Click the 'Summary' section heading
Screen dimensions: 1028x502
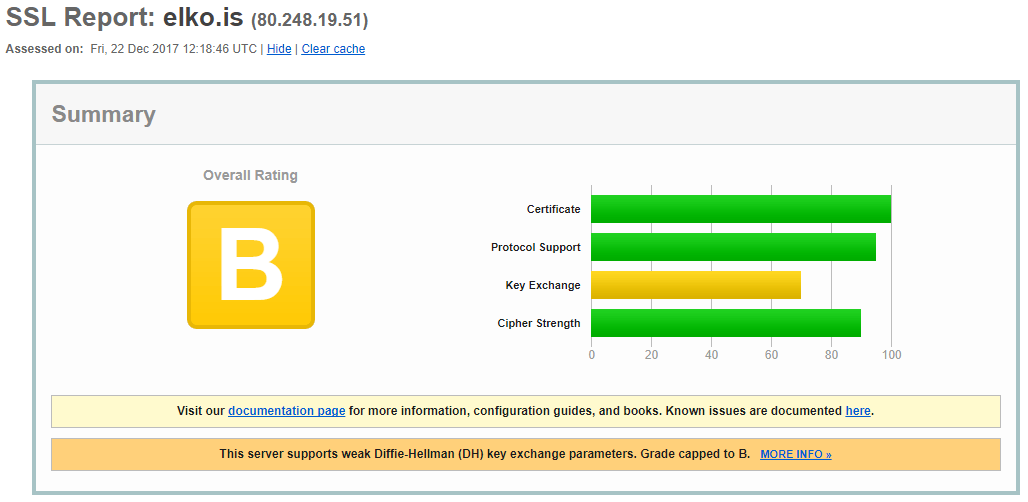click(104, 114)
